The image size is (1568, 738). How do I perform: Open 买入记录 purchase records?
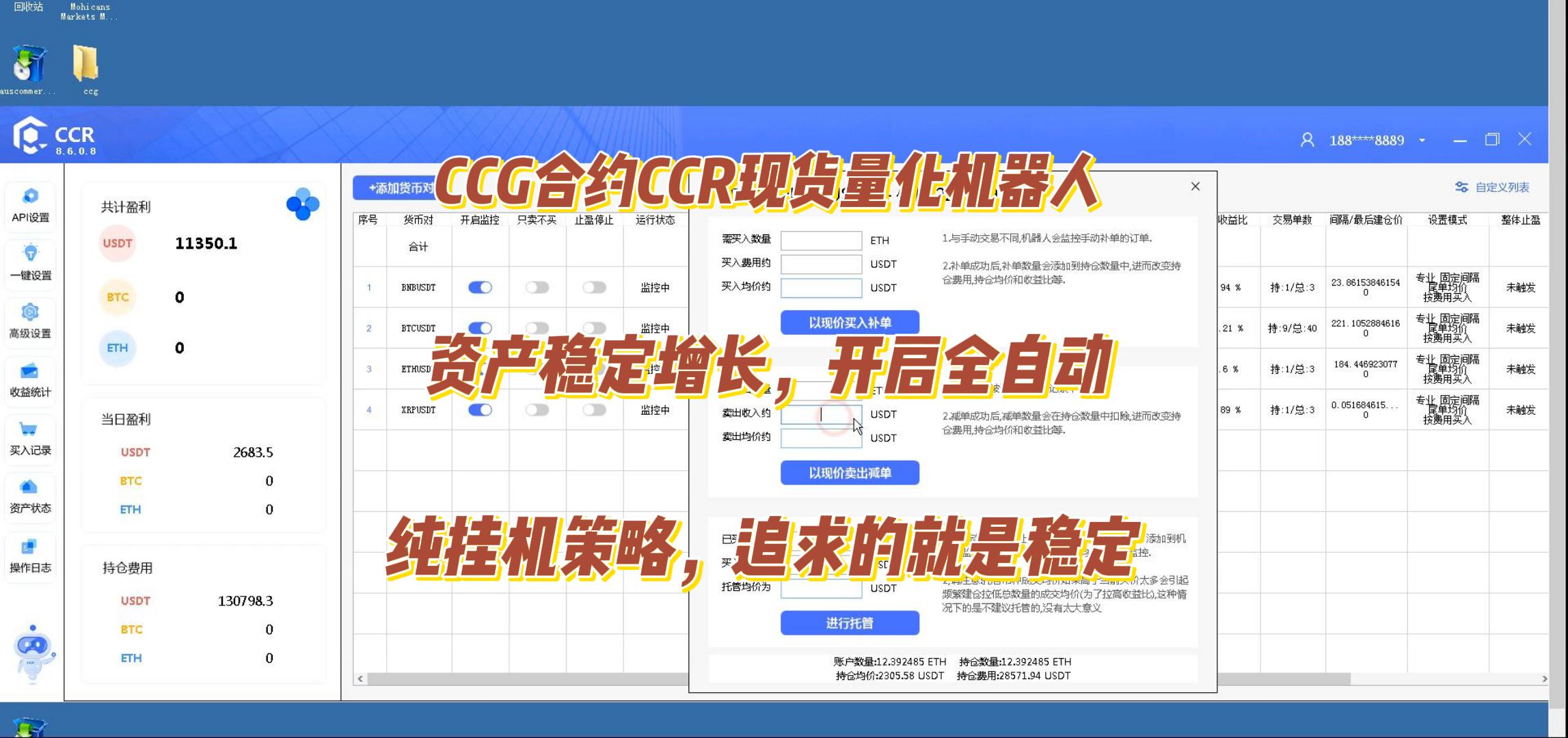[30, 439]
